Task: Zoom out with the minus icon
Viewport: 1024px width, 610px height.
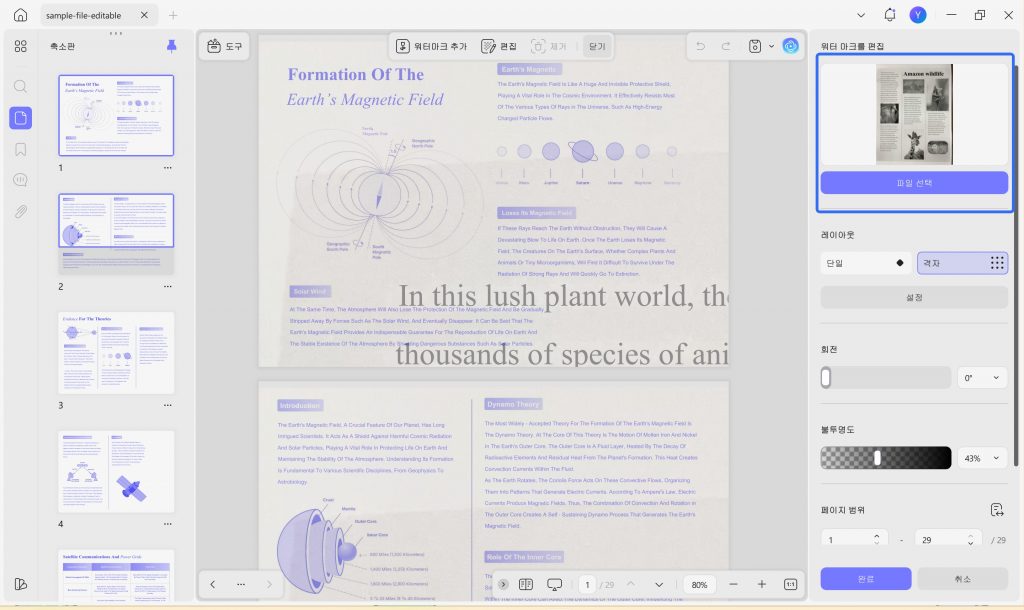Action: click(733, 584)
